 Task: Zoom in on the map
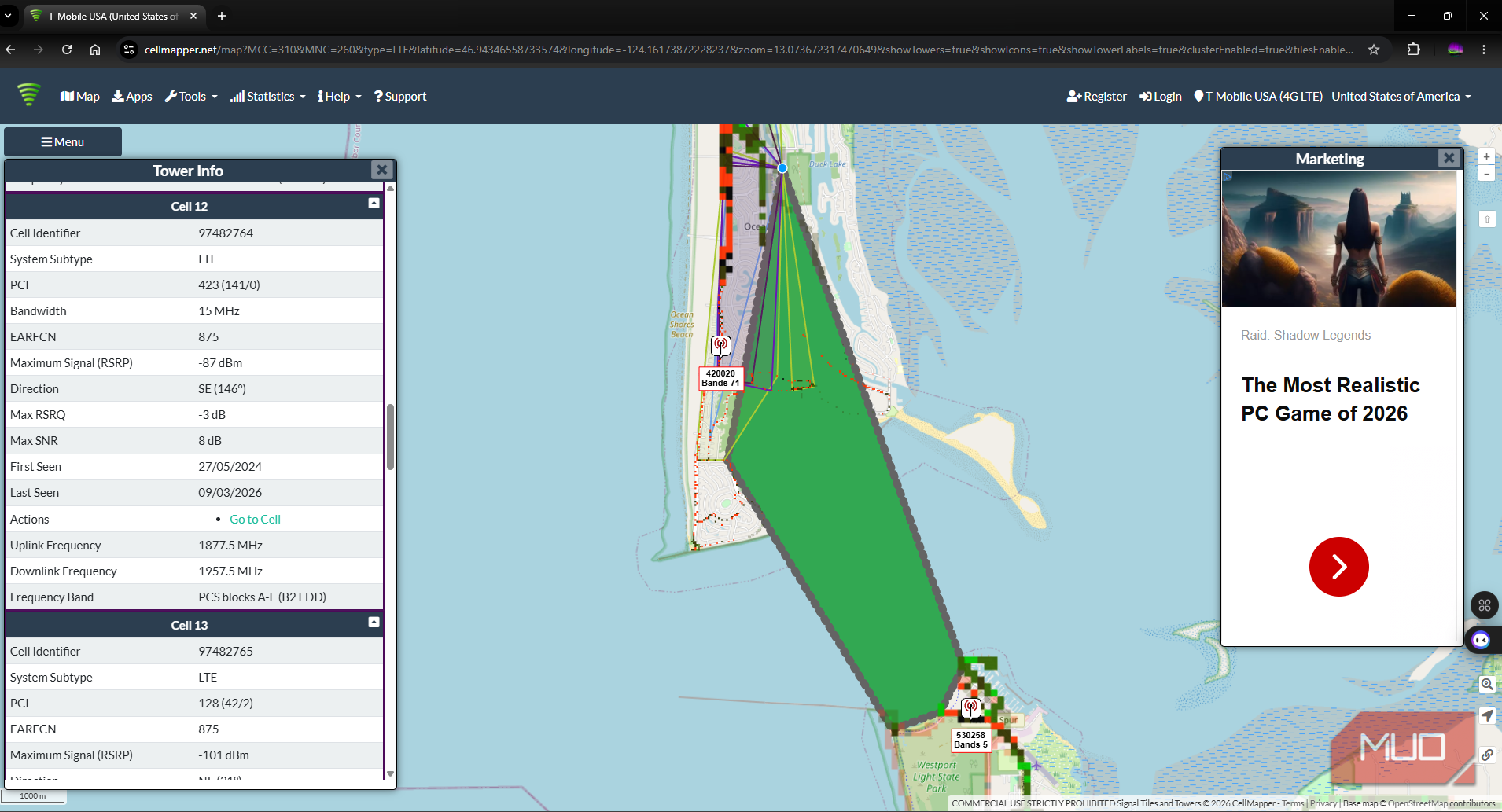[1486, 156]
